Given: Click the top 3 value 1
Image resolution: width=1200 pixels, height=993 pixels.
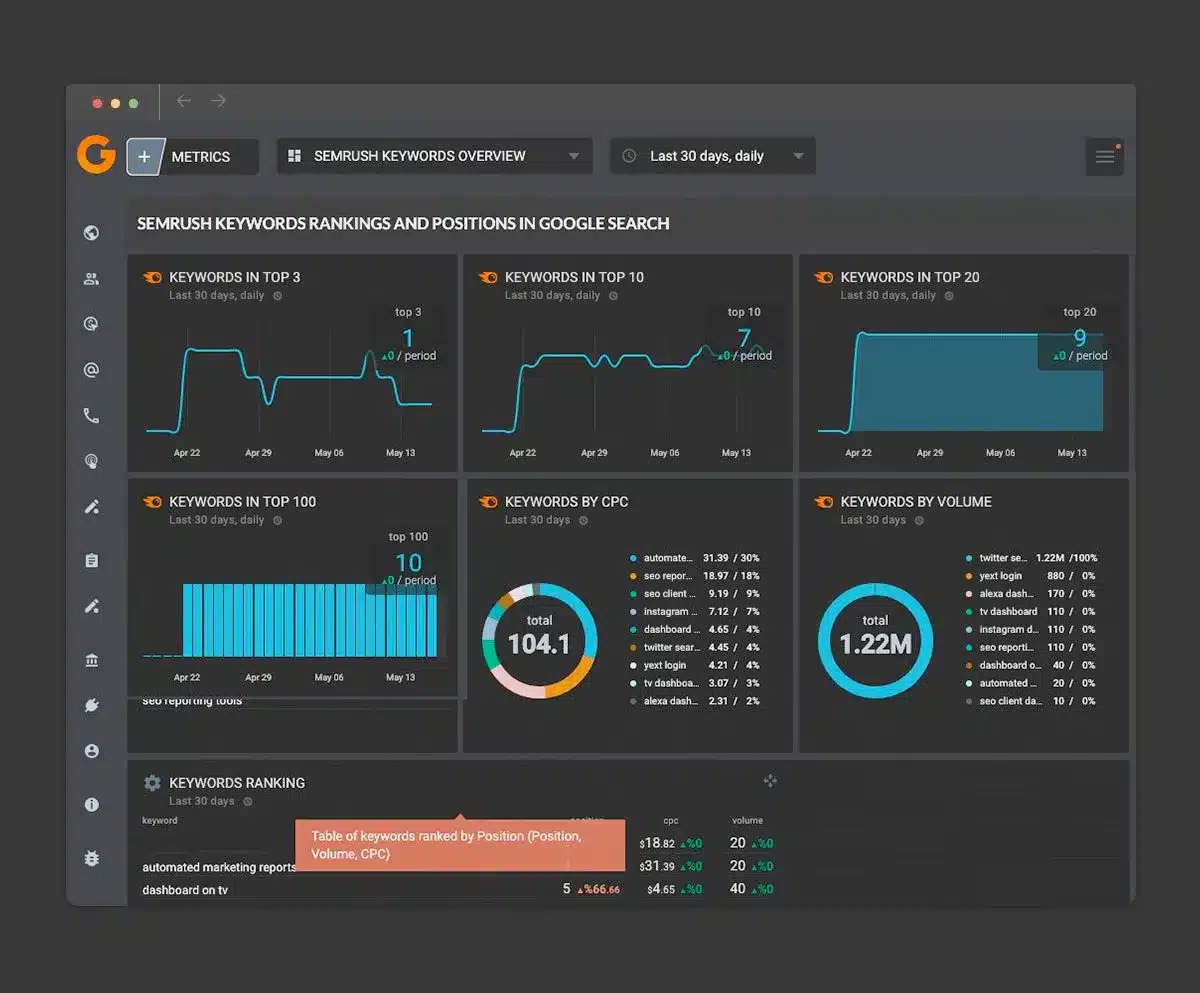Looking at the screenshot, I should point(408,337).
